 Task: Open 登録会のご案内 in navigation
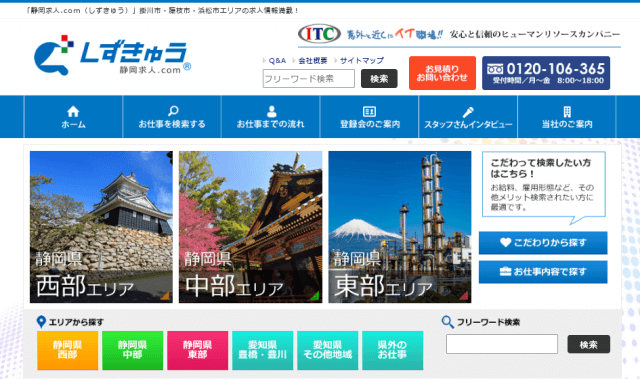click(369, 117)
